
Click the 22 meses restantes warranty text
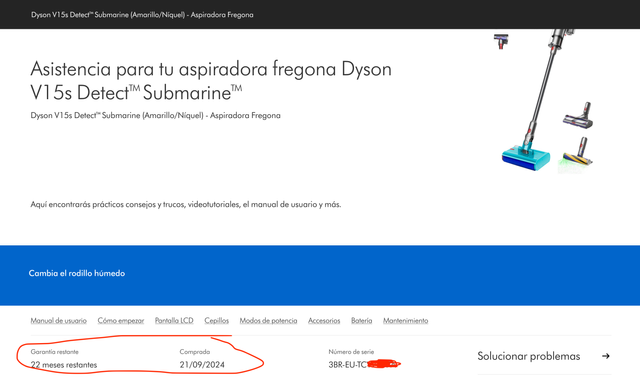click(x=64, y=365)
